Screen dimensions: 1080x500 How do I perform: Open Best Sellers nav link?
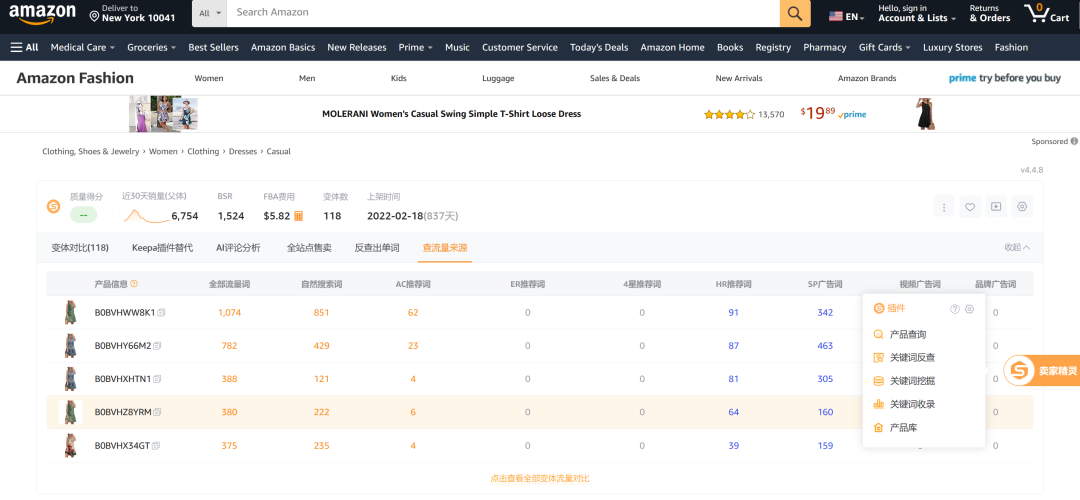pos(214,48)
